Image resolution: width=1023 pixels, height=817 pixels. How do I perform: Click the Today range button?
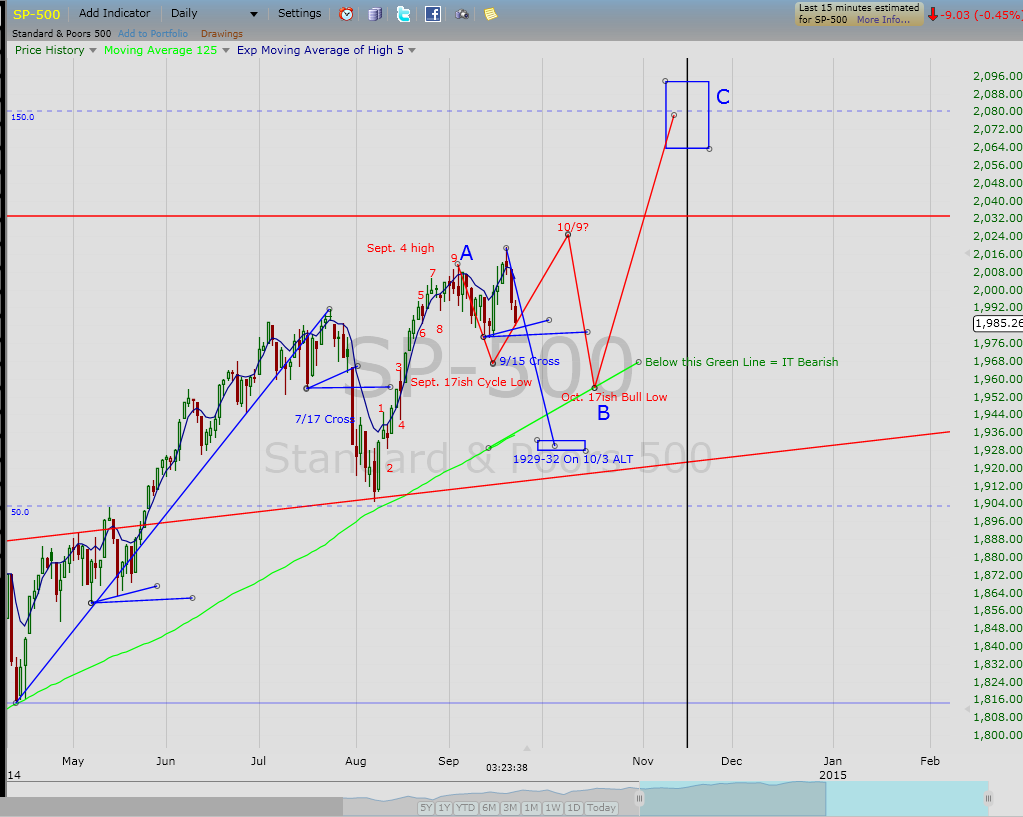pos(601,808)
